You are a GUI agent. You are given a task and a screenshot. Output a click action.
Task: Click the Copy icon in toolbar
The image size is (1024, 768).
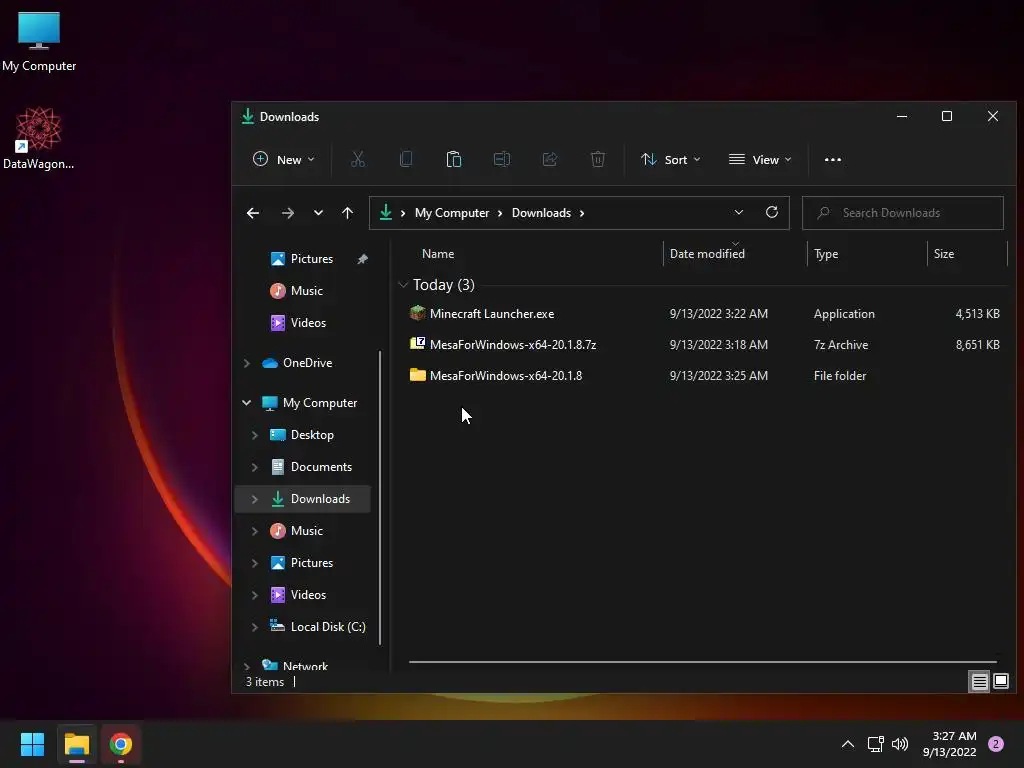pos(406,159)
